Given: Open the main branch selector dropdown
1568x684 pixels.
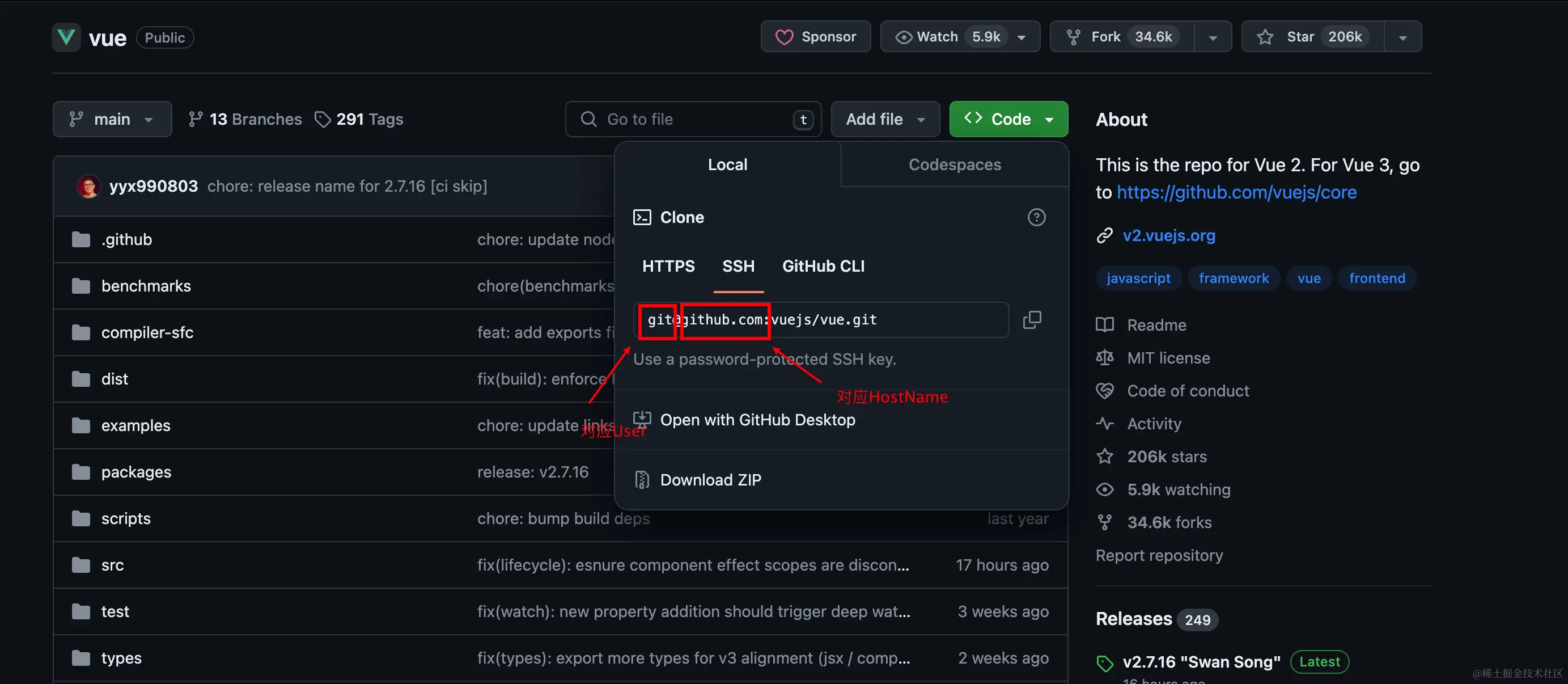Looking at the screenshot, I should pos(112,119).
